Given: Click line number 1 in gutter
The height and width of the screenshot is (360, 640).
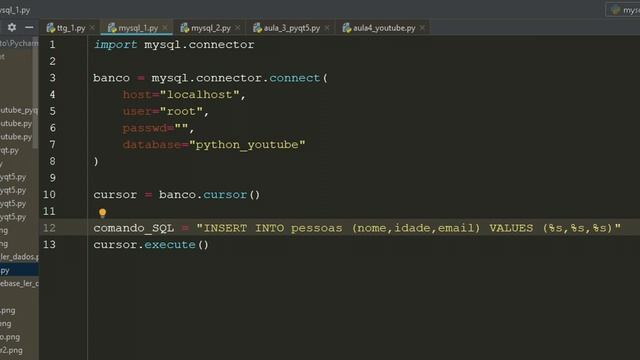Looking at the screenshot, I should coord(52,44).
